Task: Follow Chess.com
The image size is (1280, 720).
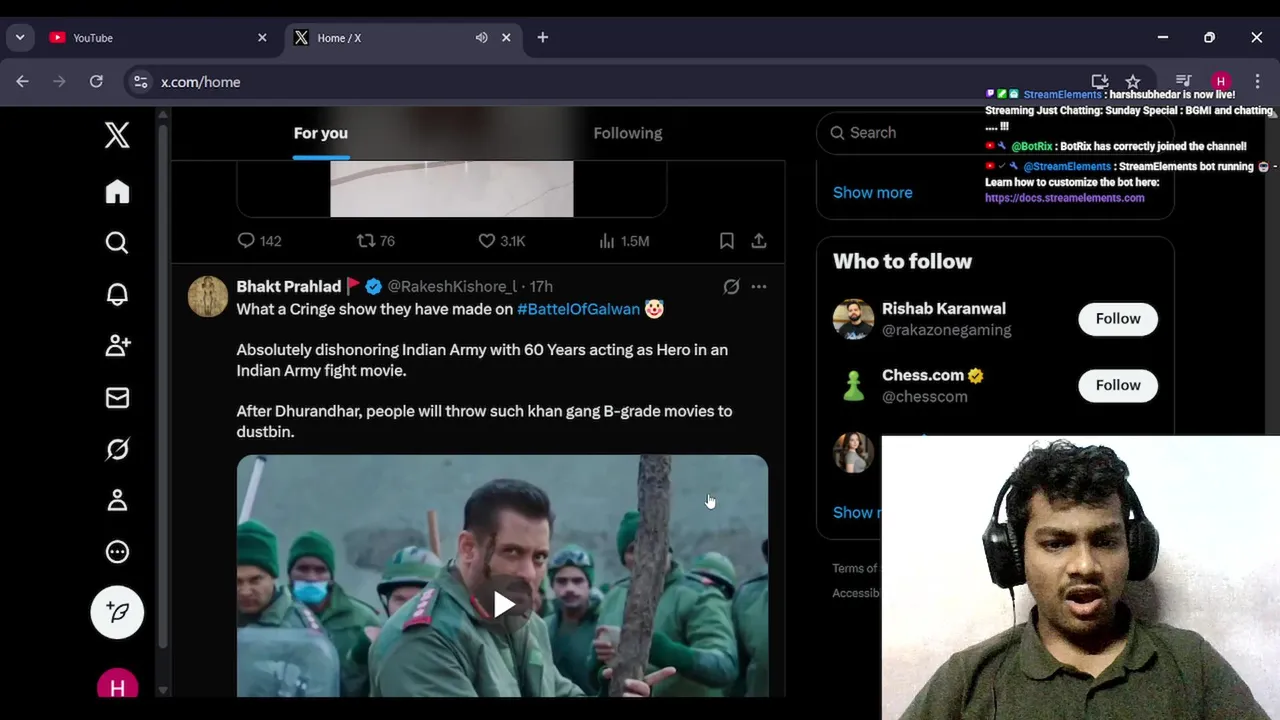Action: pos(1118,385)
